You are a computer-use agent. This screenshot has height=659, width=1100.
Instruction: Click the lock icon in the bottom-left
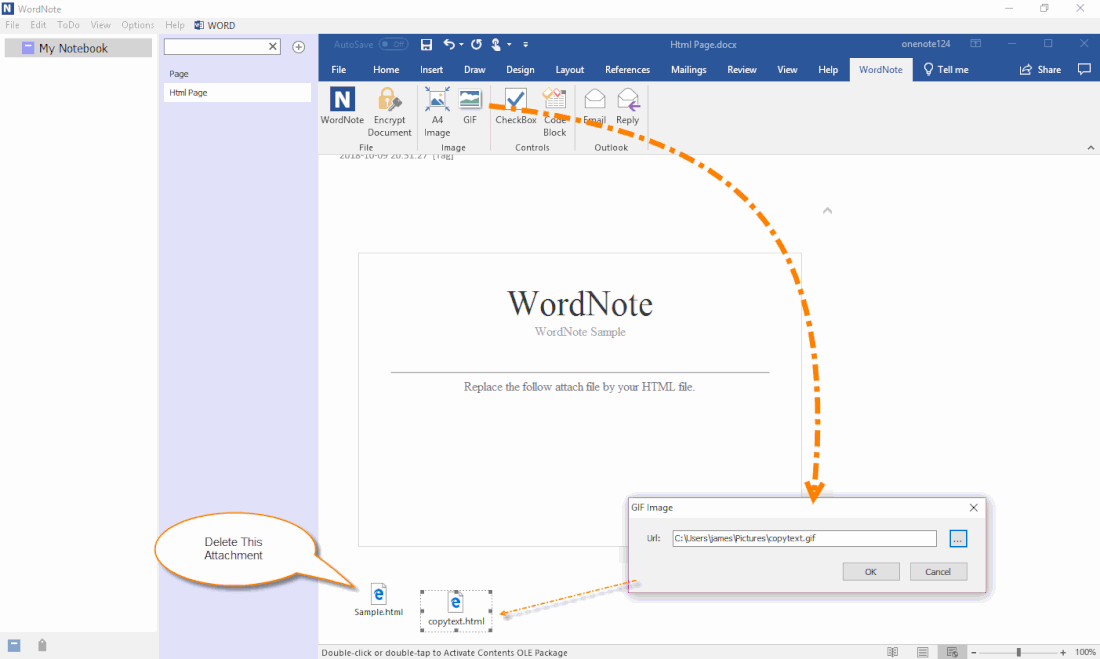coord(42,645)
